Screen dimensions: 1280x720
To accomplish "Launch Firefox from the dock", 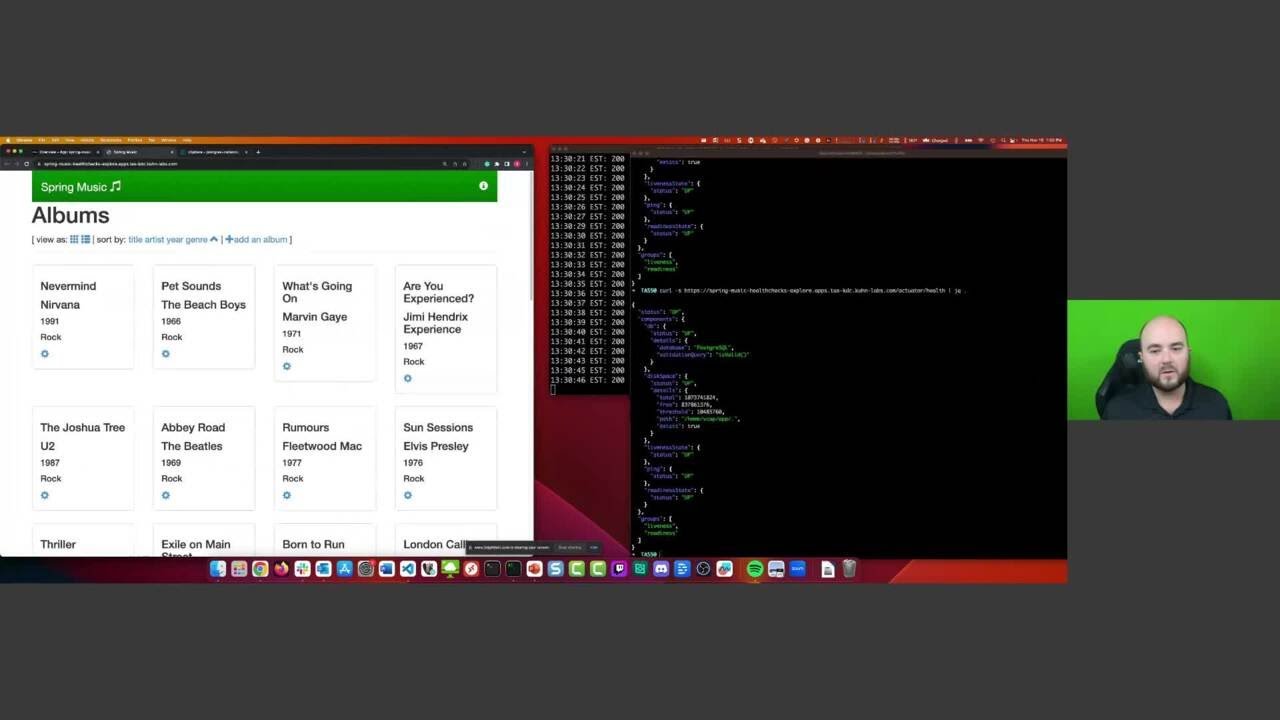I will [281, 570].
